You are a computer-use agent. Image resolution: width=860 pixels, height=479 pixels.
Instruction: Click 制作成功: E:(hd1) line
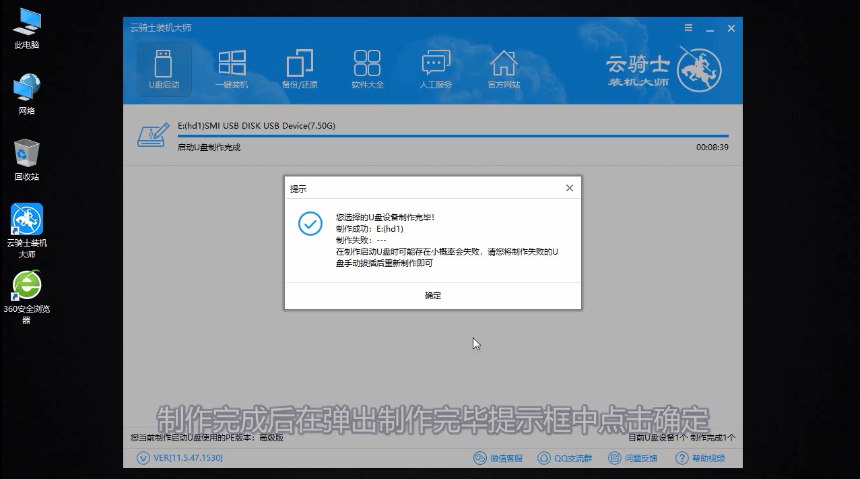click(370, 229)
